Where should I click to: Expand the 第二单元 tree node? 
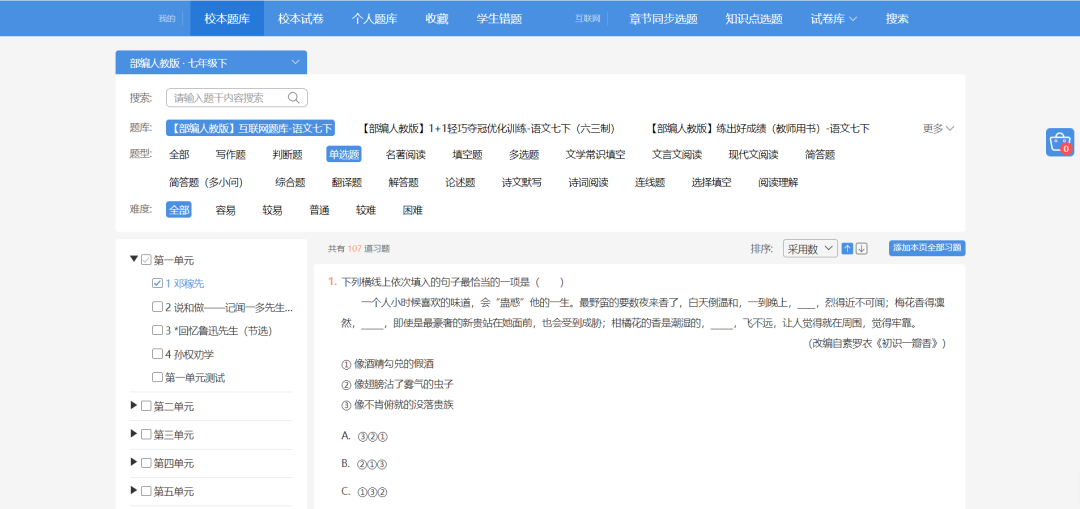click(x=134, y=406)
